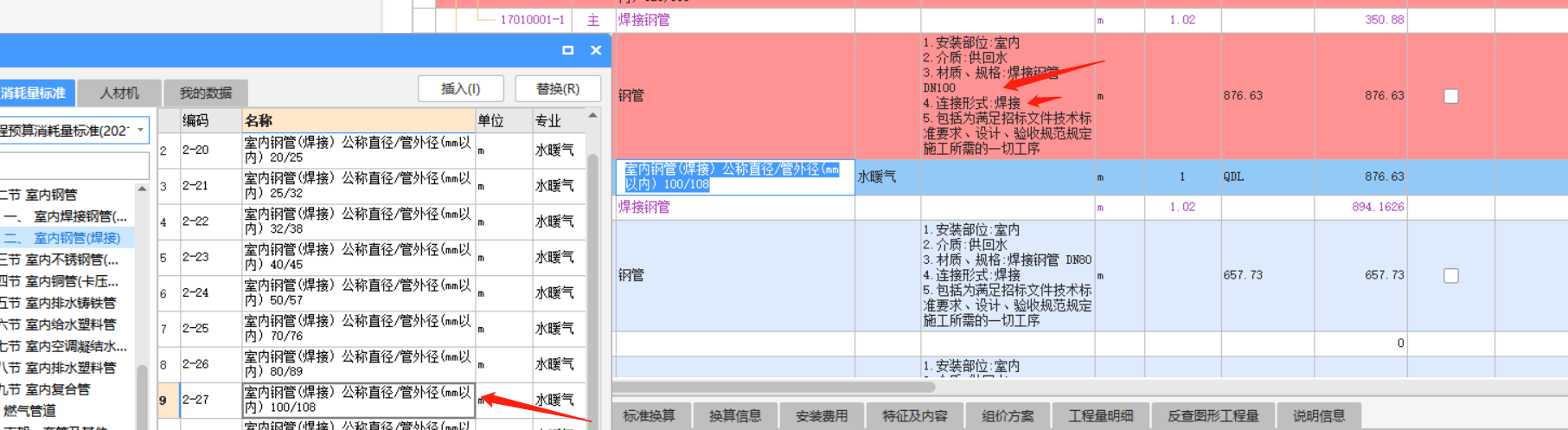Image resolution: width=1568 pixels, height=430 pixels.
Task: Click the 单位 column header
Action: click(503, 120)
